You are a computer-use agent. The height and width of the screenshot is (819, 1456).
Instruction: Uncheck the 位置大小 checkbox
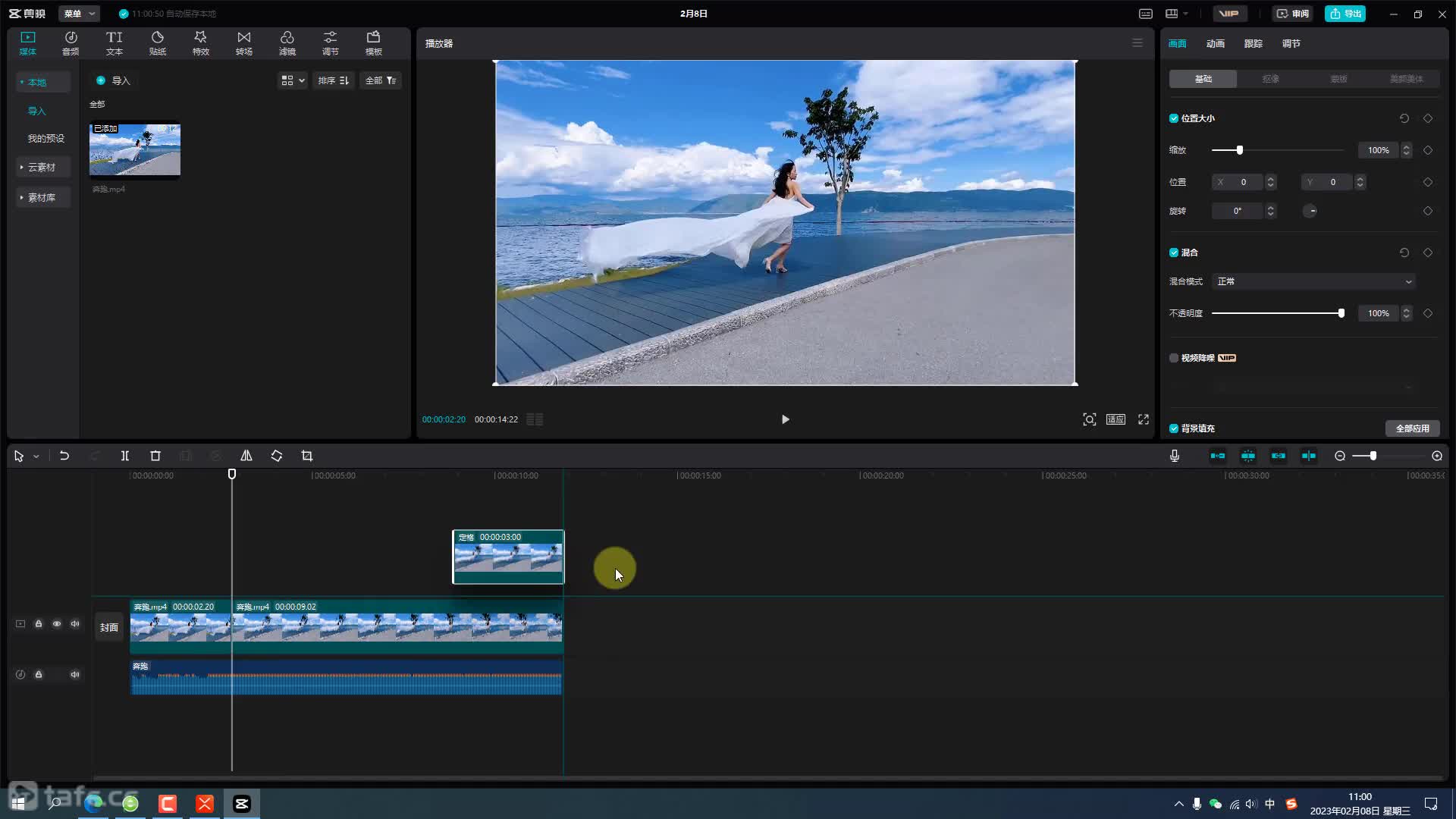pyautogui.click(x=1174, y=118)
